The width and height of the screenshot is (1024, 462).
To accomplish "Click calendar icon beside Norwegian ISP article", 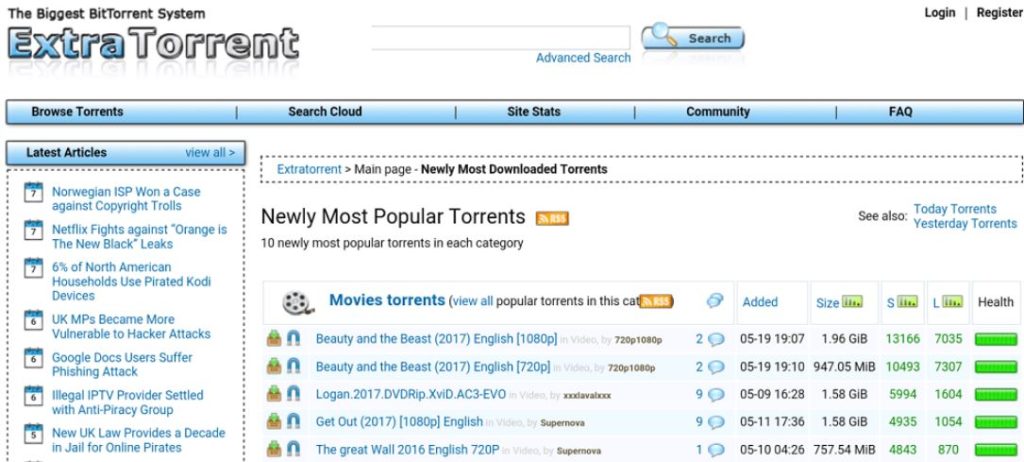I will (33, 192).
